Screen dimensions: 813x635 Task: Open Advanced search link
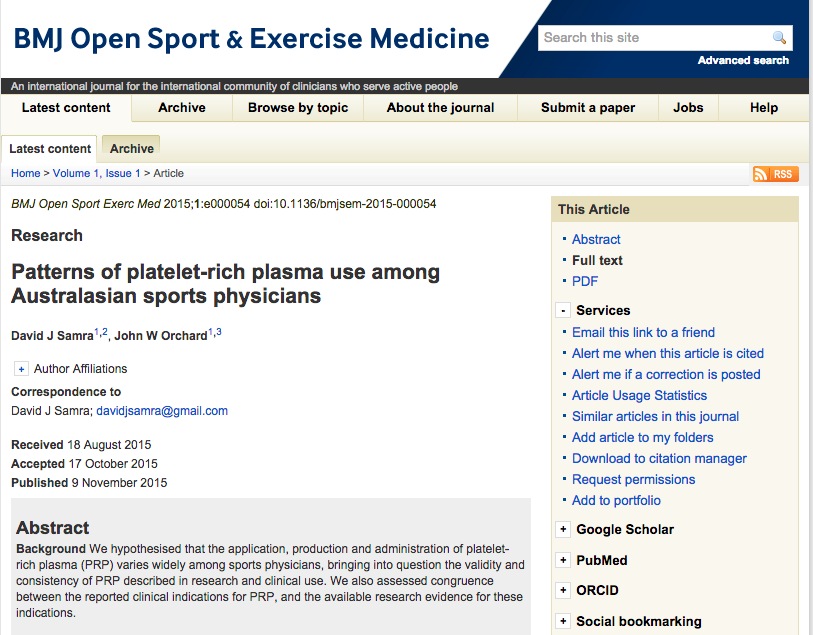[743, 60]
